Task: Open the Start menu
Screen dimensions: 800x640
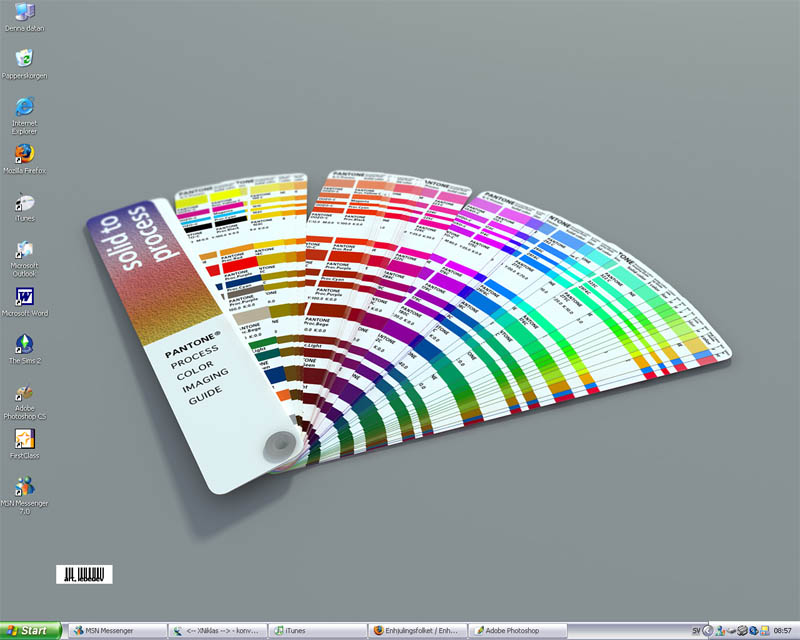Action: [x=30, y=631]
